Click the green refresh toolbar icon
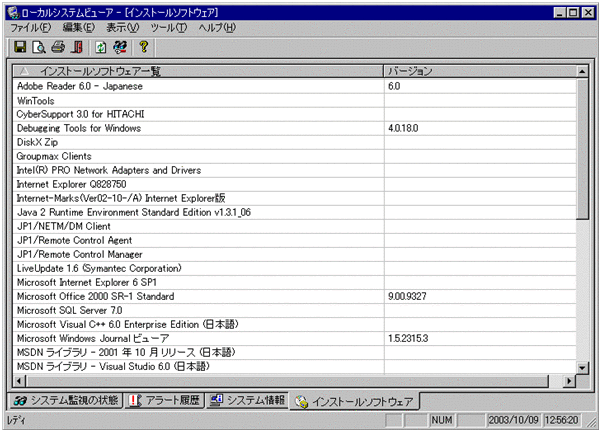The image size is (603, 433). pyautogui.click(x=101, y=47)
